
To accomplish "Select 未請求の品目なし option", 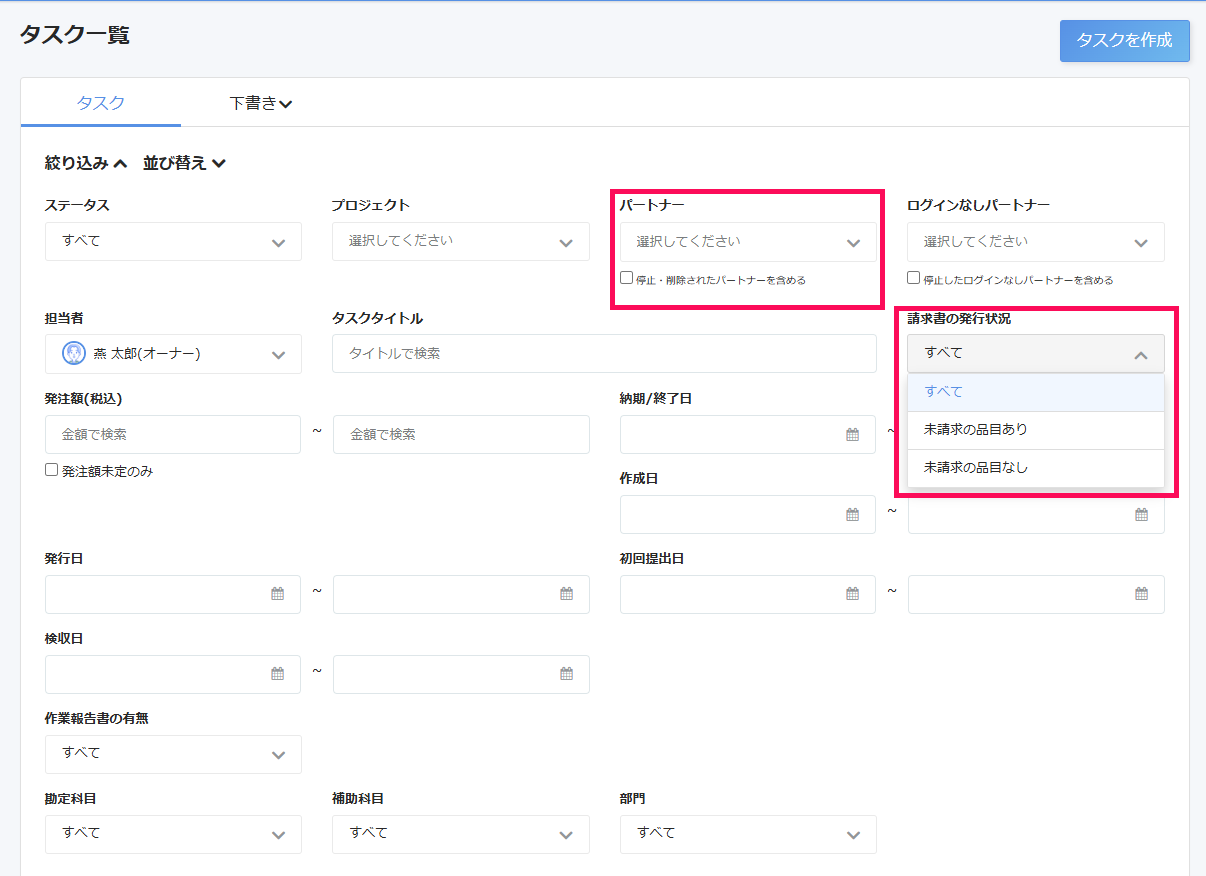I will (1036, 468).
